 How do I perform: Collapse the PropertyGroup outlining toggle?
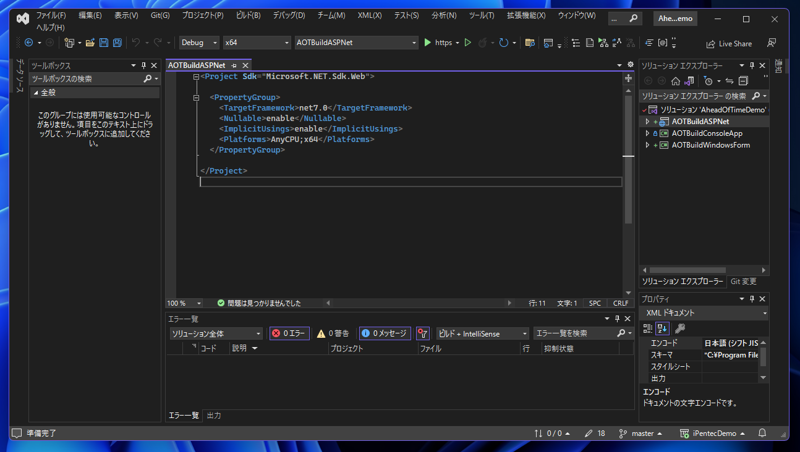coord(196,97)
